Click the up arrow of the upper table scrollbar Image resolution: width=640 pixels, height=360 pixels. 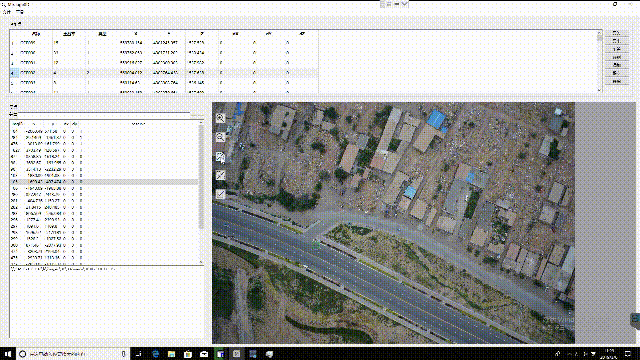pyautogui.click(x=600, y=33)
